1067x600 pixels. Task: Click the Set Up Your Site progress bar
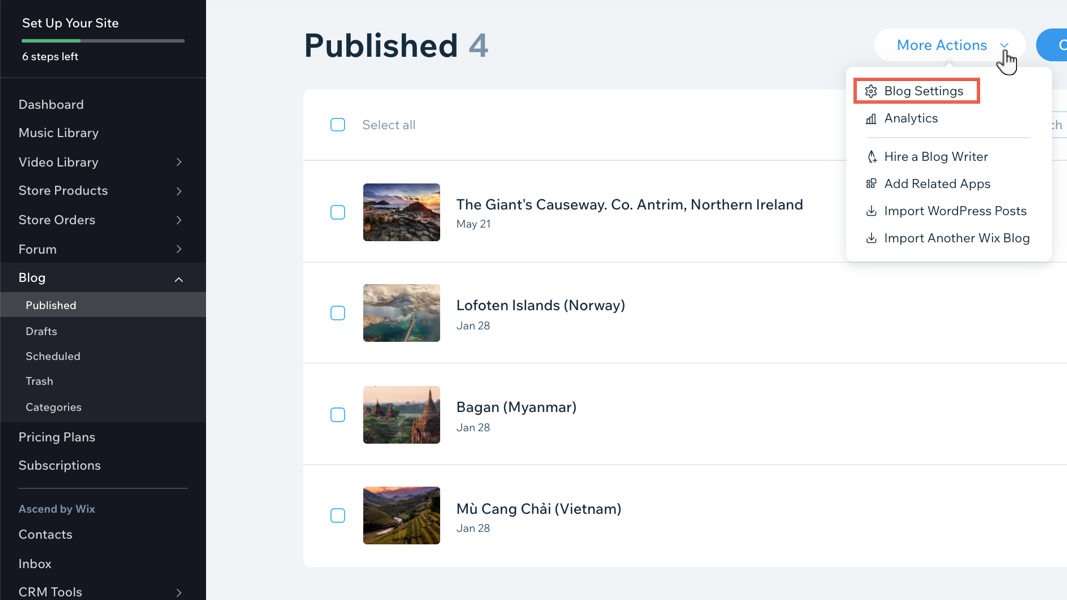click(103, 40)
